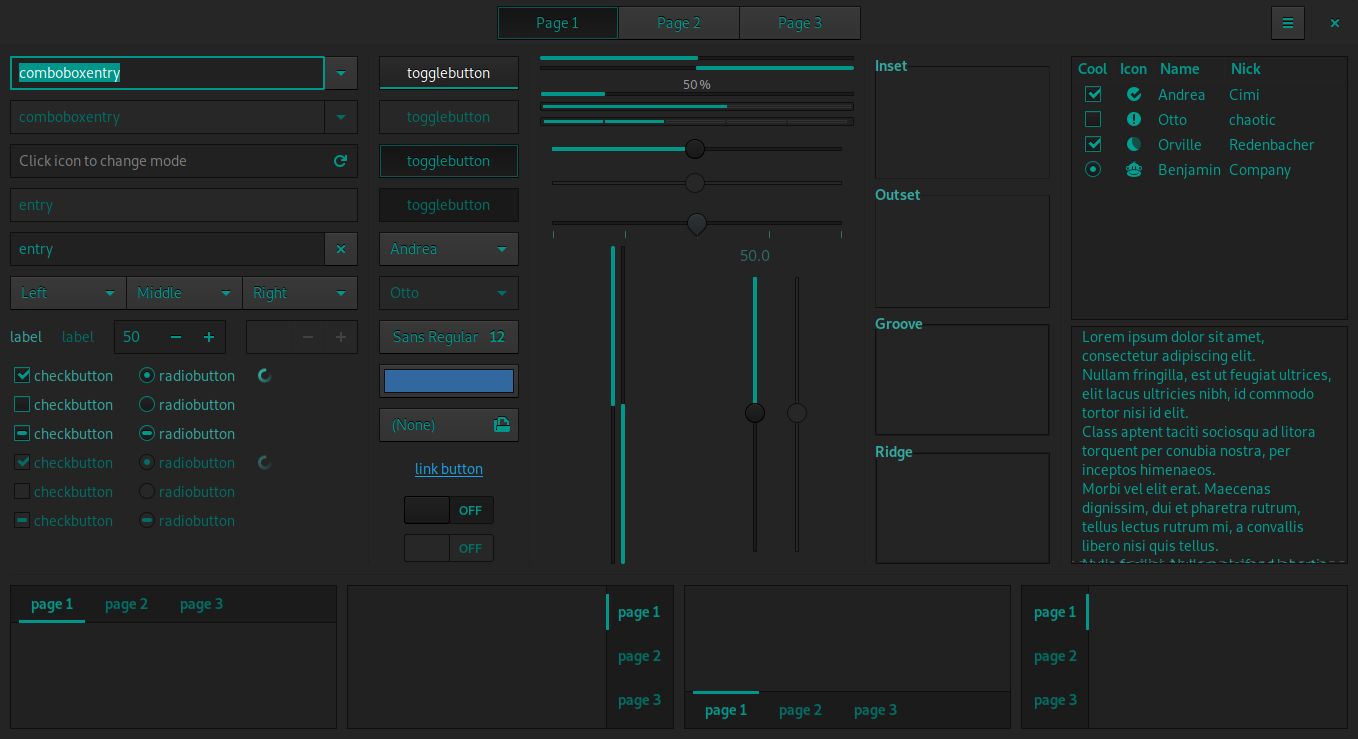Click the active spinner next to radiobutton
The width and height of the screenshot is (1358, 739).
[265, 376]
